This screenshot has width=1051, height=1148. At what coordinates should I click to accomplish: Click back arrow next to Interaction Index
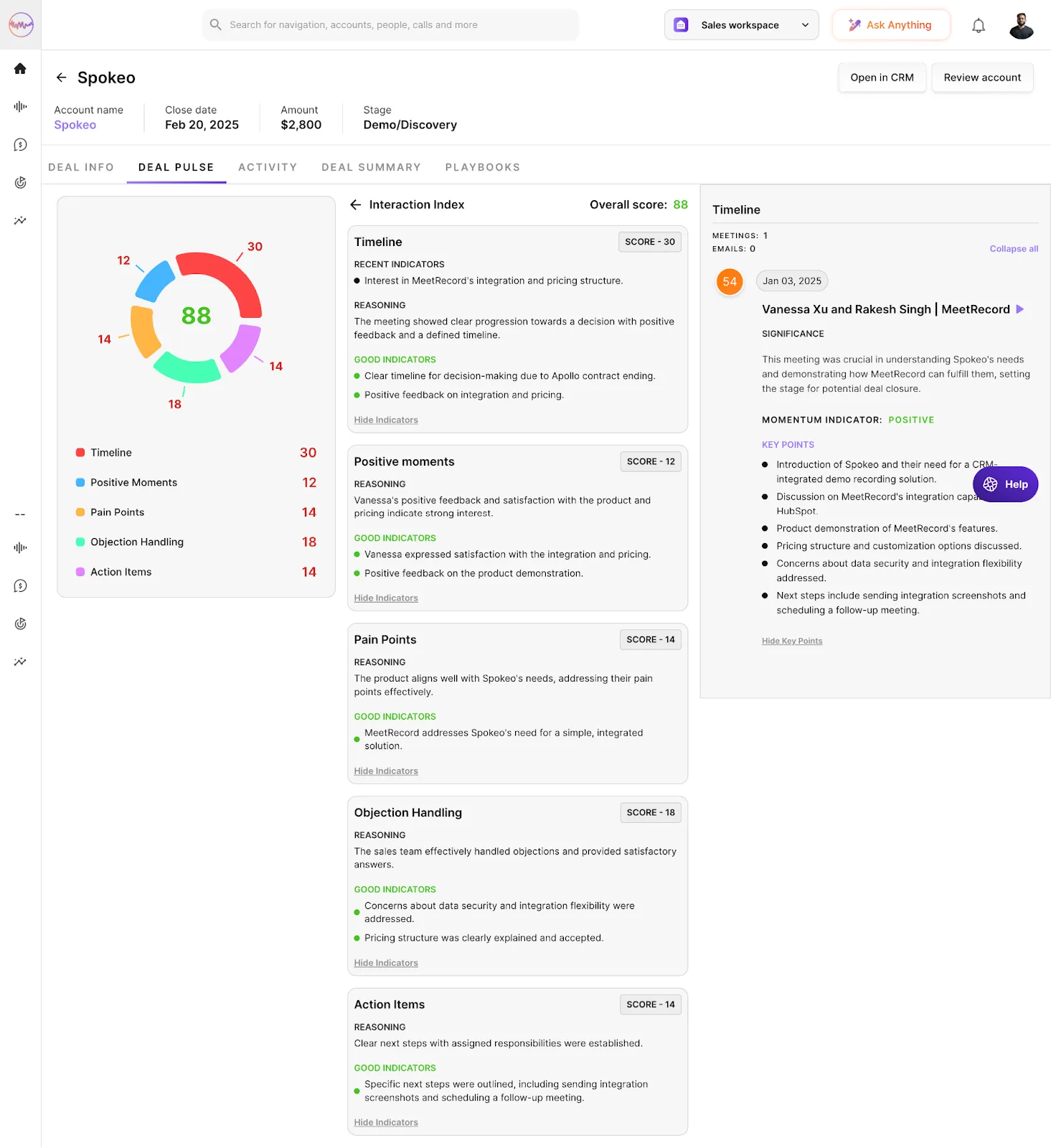(x=356, y=204)
